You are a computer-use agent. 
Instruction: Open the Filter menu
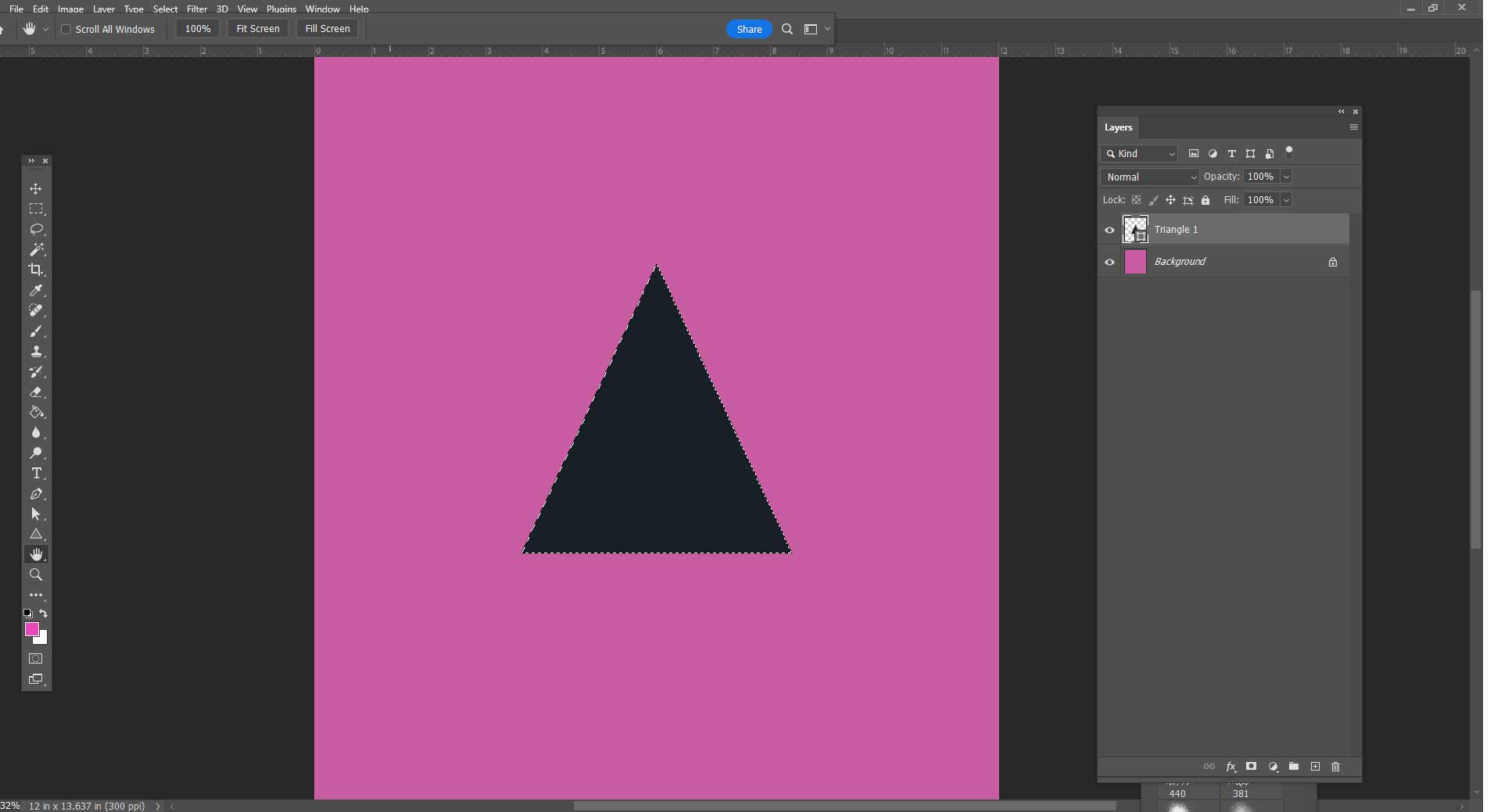click(196, 9)
